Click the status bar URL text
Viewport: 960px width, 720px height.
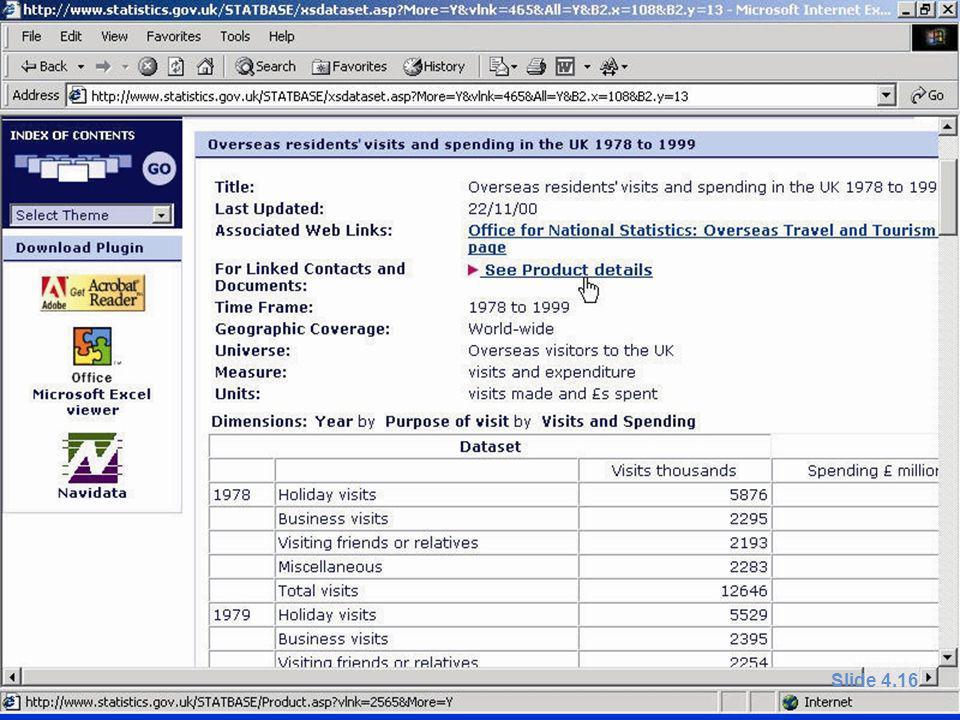coord(239,702)
